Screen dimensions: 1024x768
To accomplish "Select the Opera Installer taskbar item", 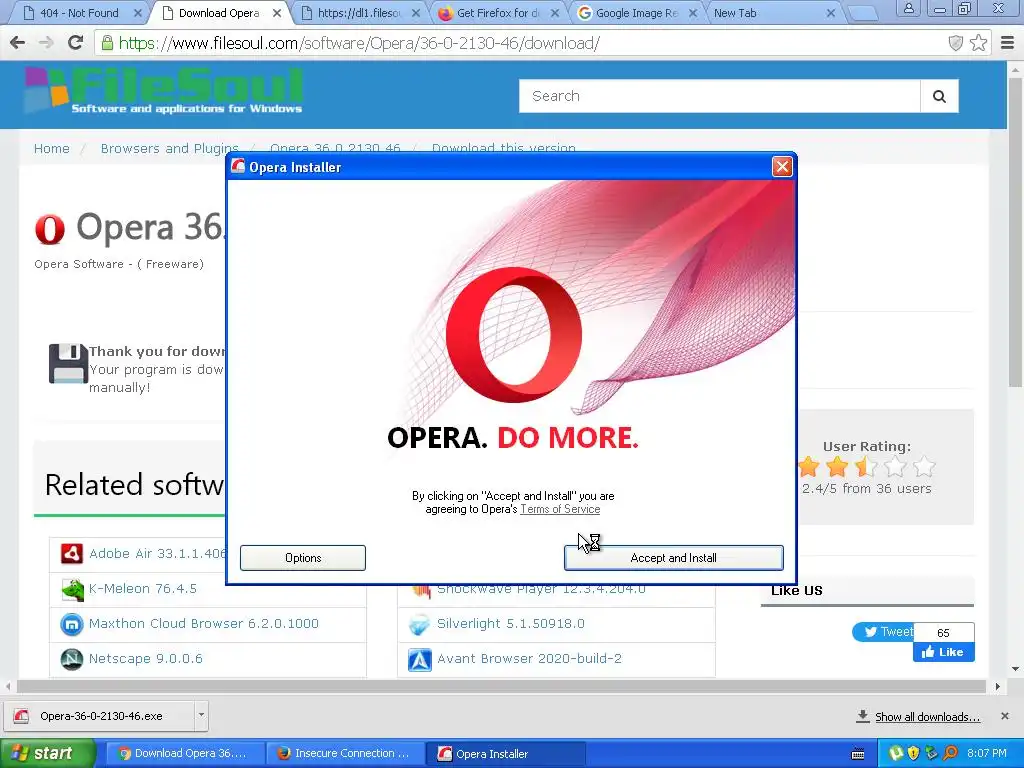I will tap(506, 754).
